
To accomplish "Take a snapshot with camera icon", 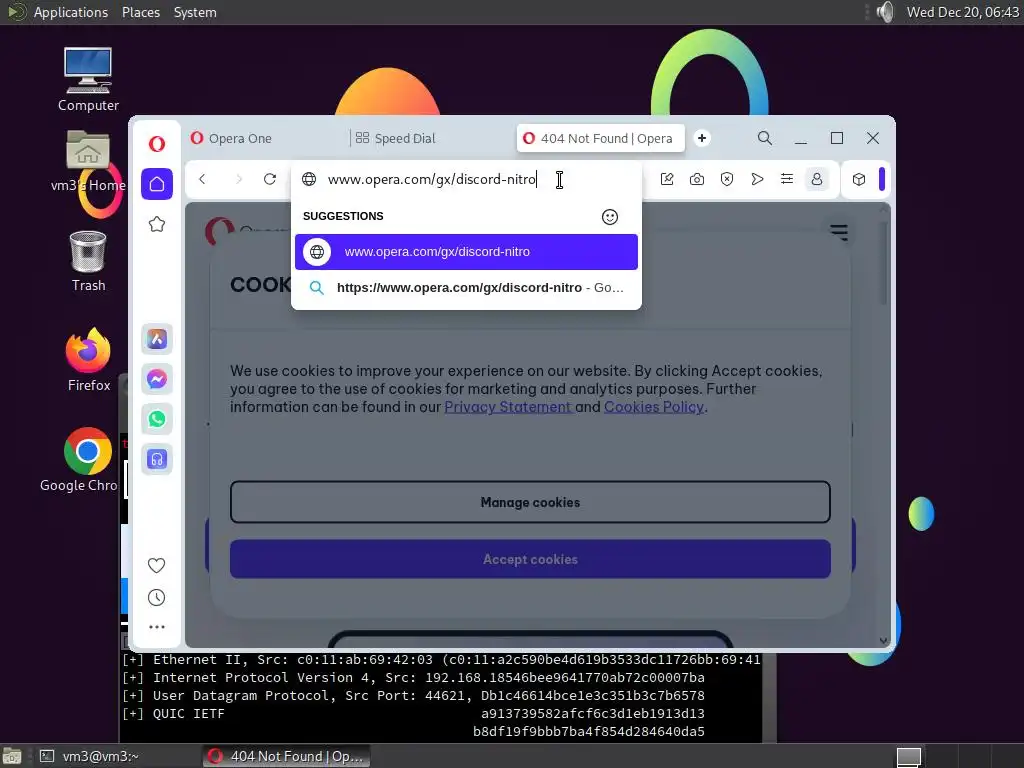I will tap(697, 179).
